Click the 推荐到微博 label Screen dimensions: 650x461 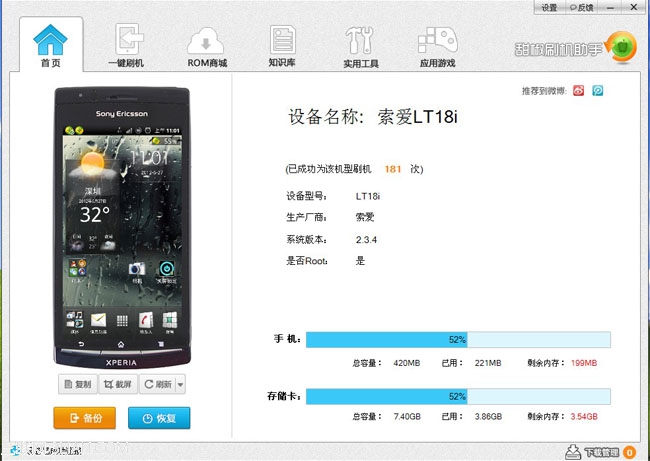pyautogui.click(x=544, y=91)
